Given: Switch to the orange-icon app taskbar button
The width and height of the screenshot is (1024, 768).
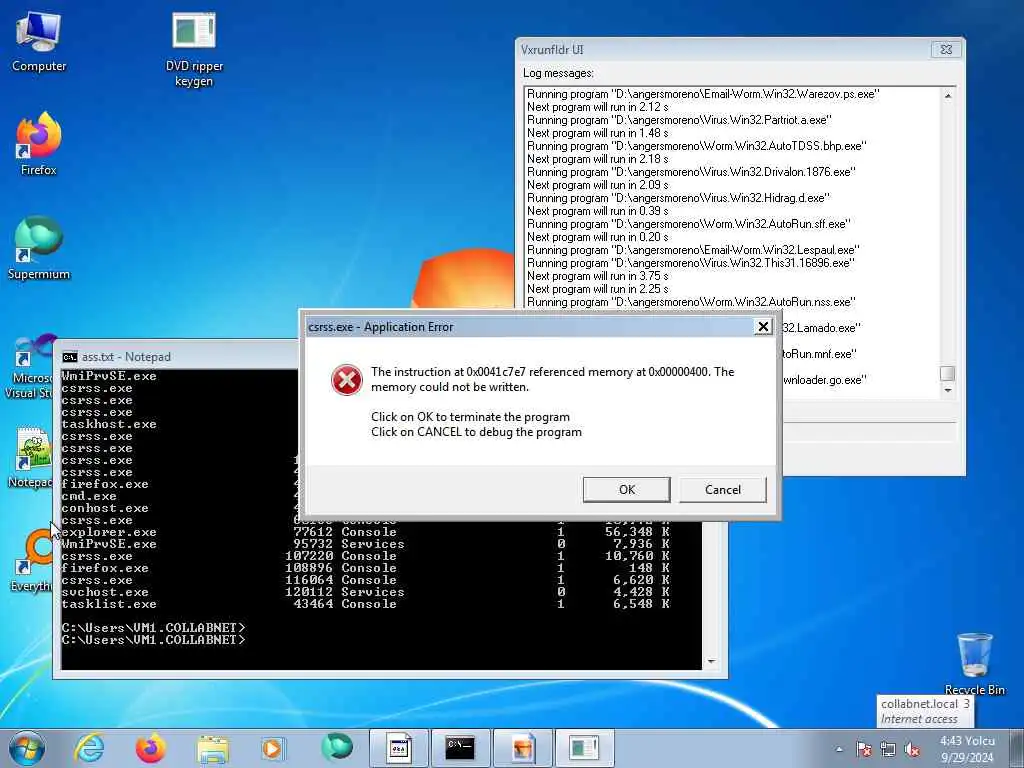Looking at the screenshot, I should pyautogui.click(x=522, y=748).
